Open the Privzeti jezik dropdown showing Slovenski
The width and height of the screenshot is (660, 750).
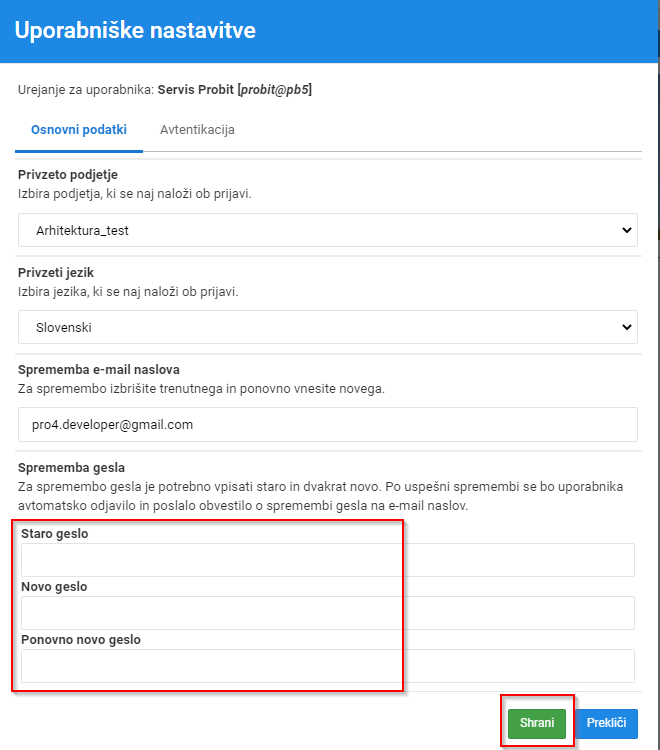(x=328, y=327)
